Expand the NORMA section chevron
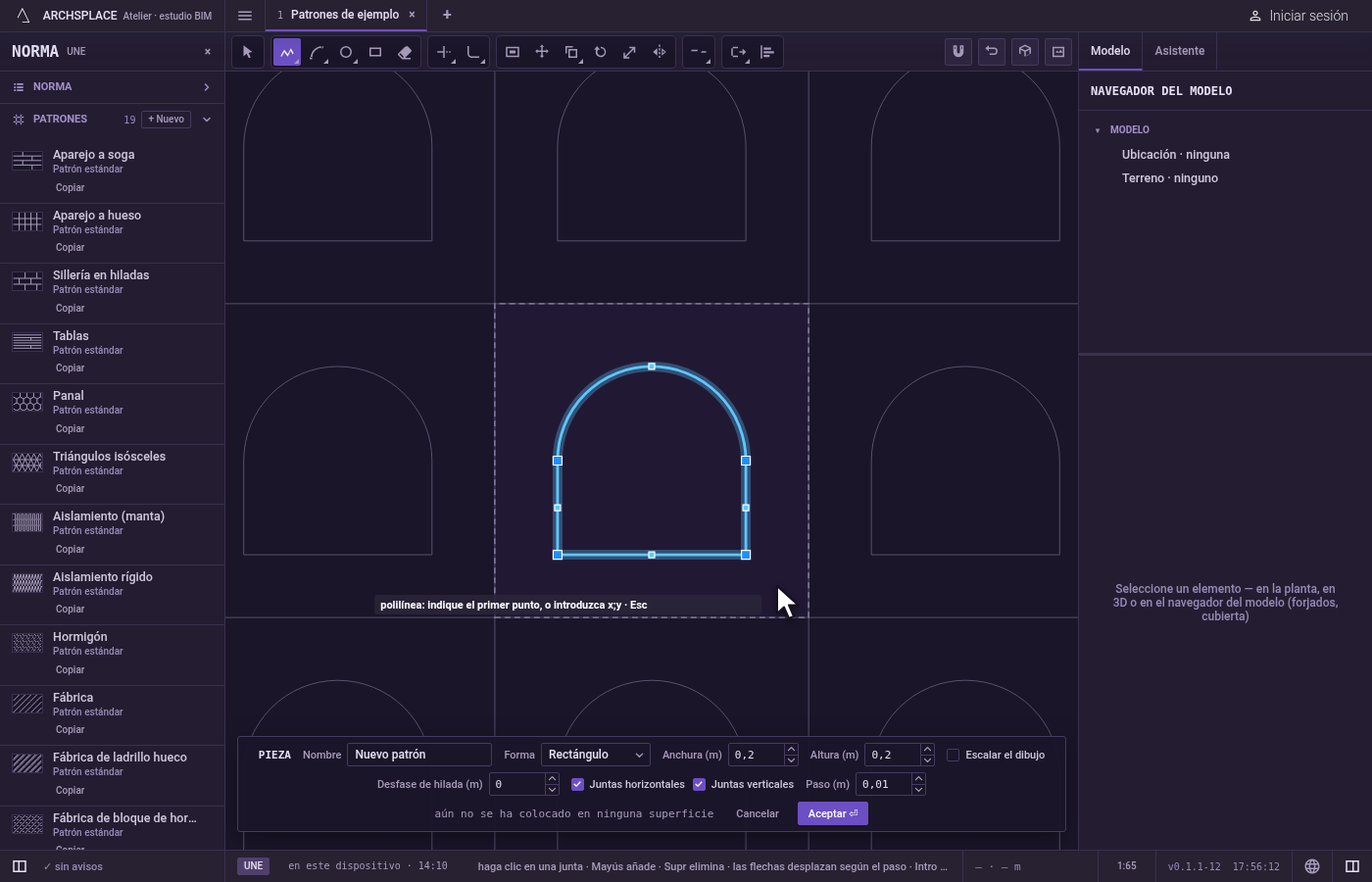Viewport: 1372px width, 882px height. (207, 87)
